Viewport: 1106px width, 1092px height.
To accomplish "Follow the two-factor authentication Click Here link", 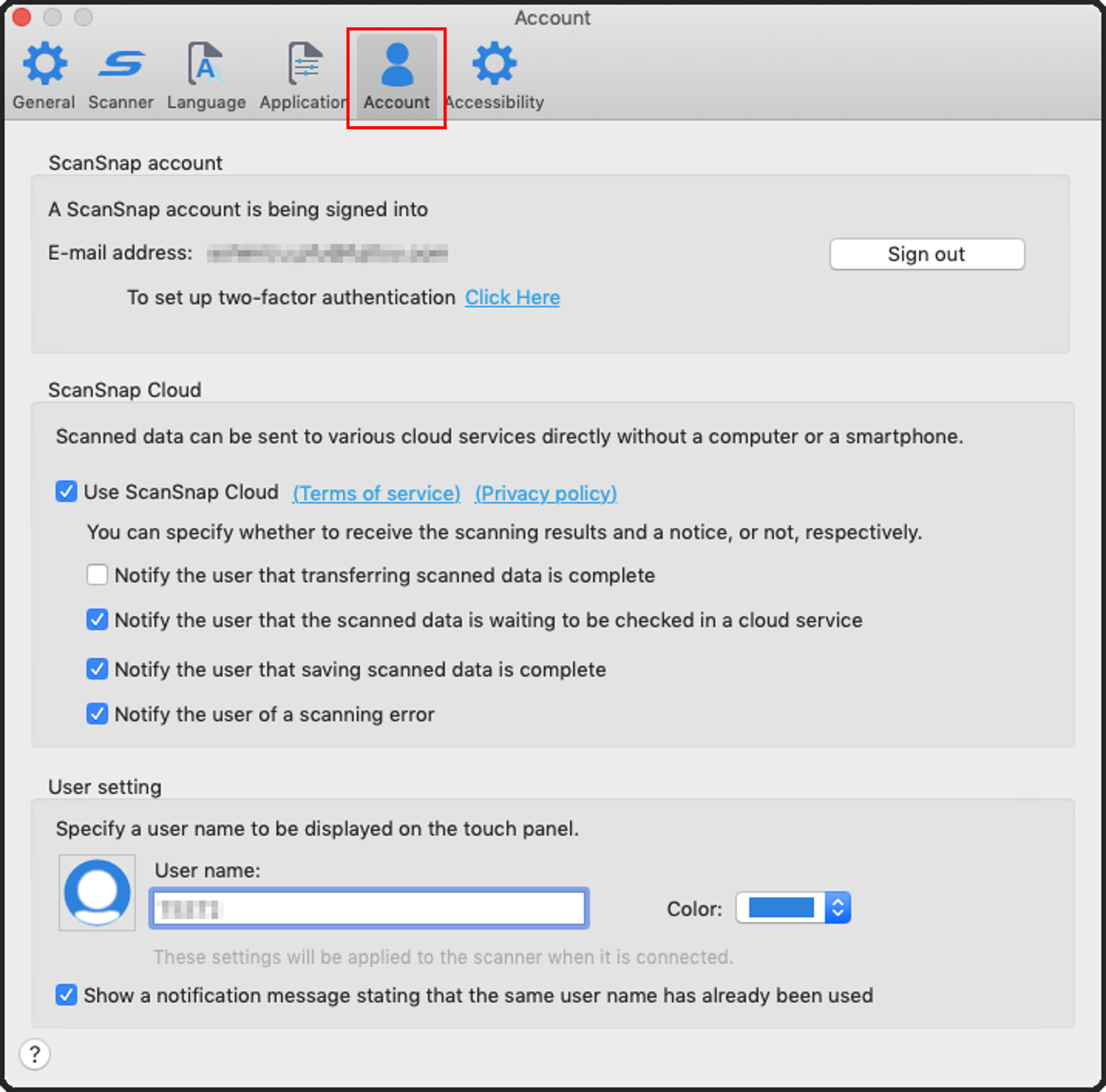I will [512, 298].
